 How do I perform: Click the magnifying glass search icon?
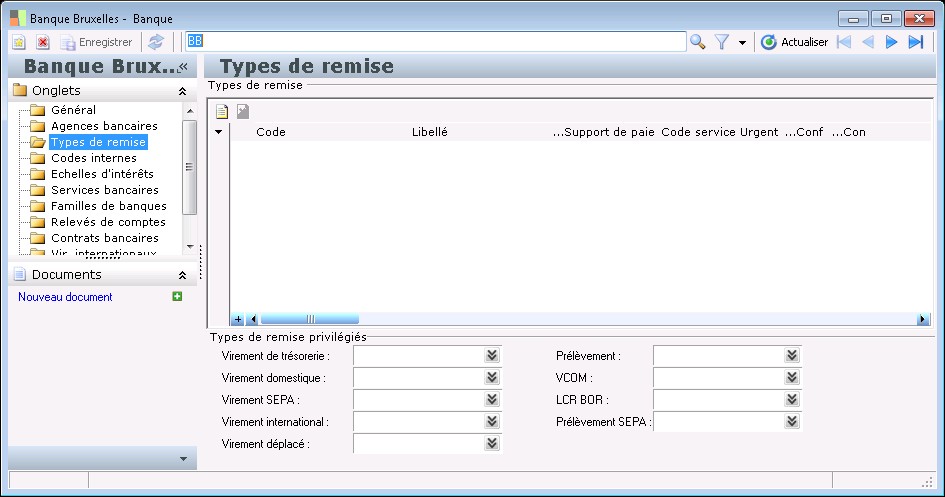[697, 42]
